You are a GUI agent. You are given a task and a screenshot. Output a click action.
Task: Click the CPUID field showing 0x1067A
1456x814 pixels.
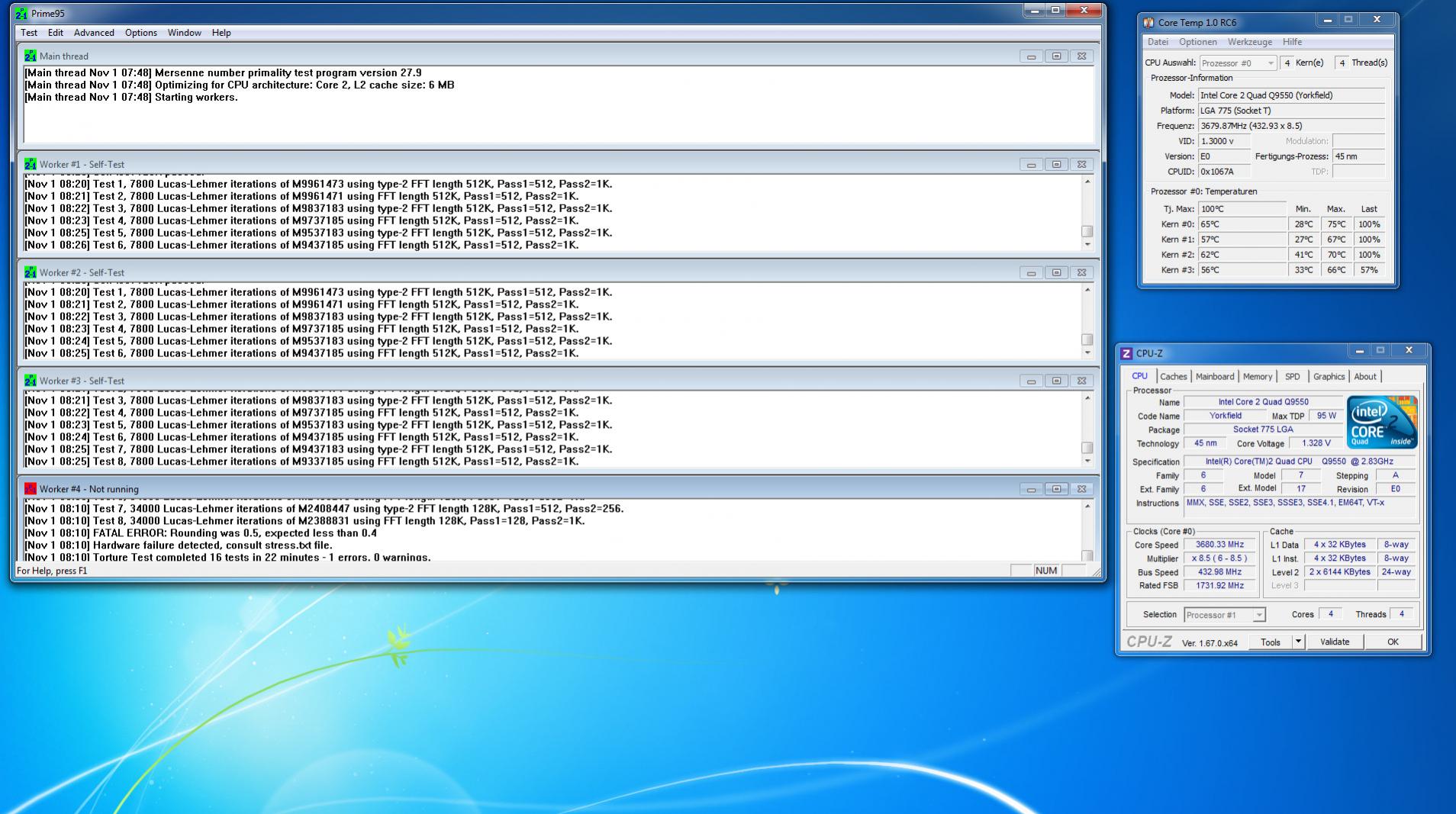(x=1225, y=172)
